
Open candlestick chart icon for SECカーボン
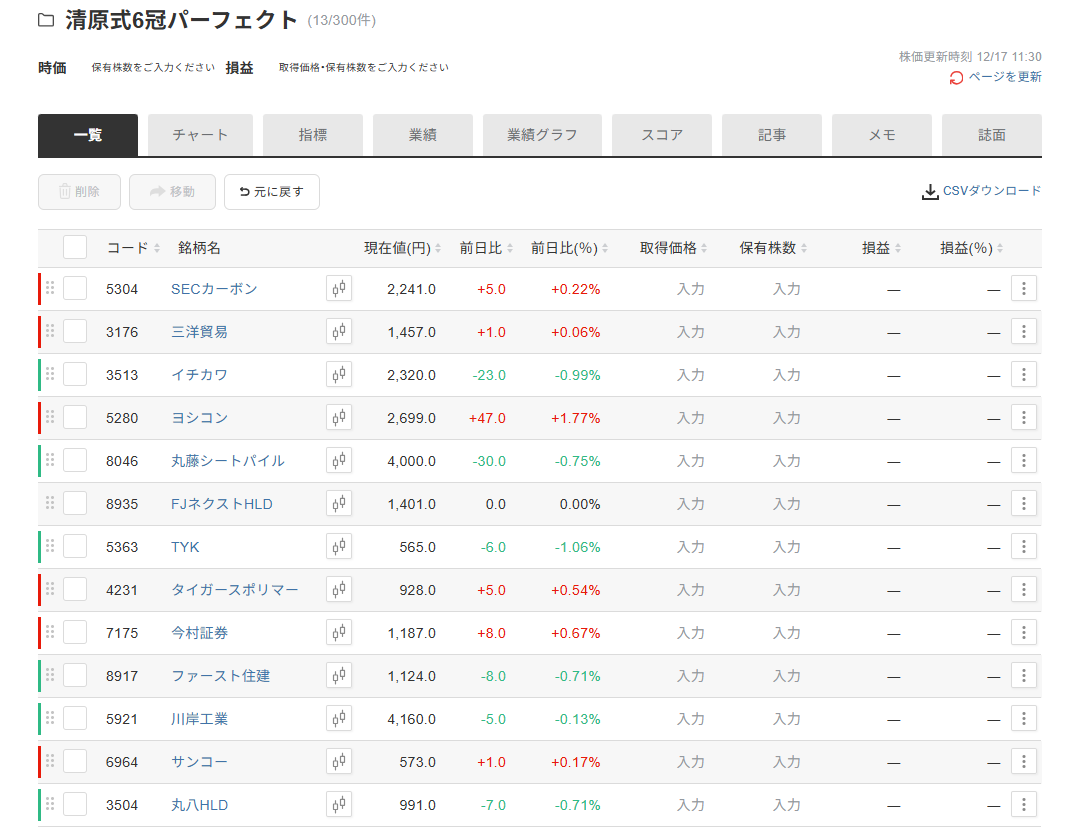(339, 289)
